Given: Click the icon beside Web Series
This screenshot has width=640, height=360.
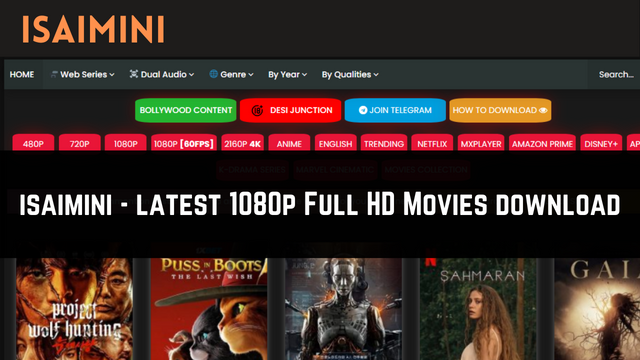Looking at the screenshot, I should pyautogui.click(x=54, y=74).
